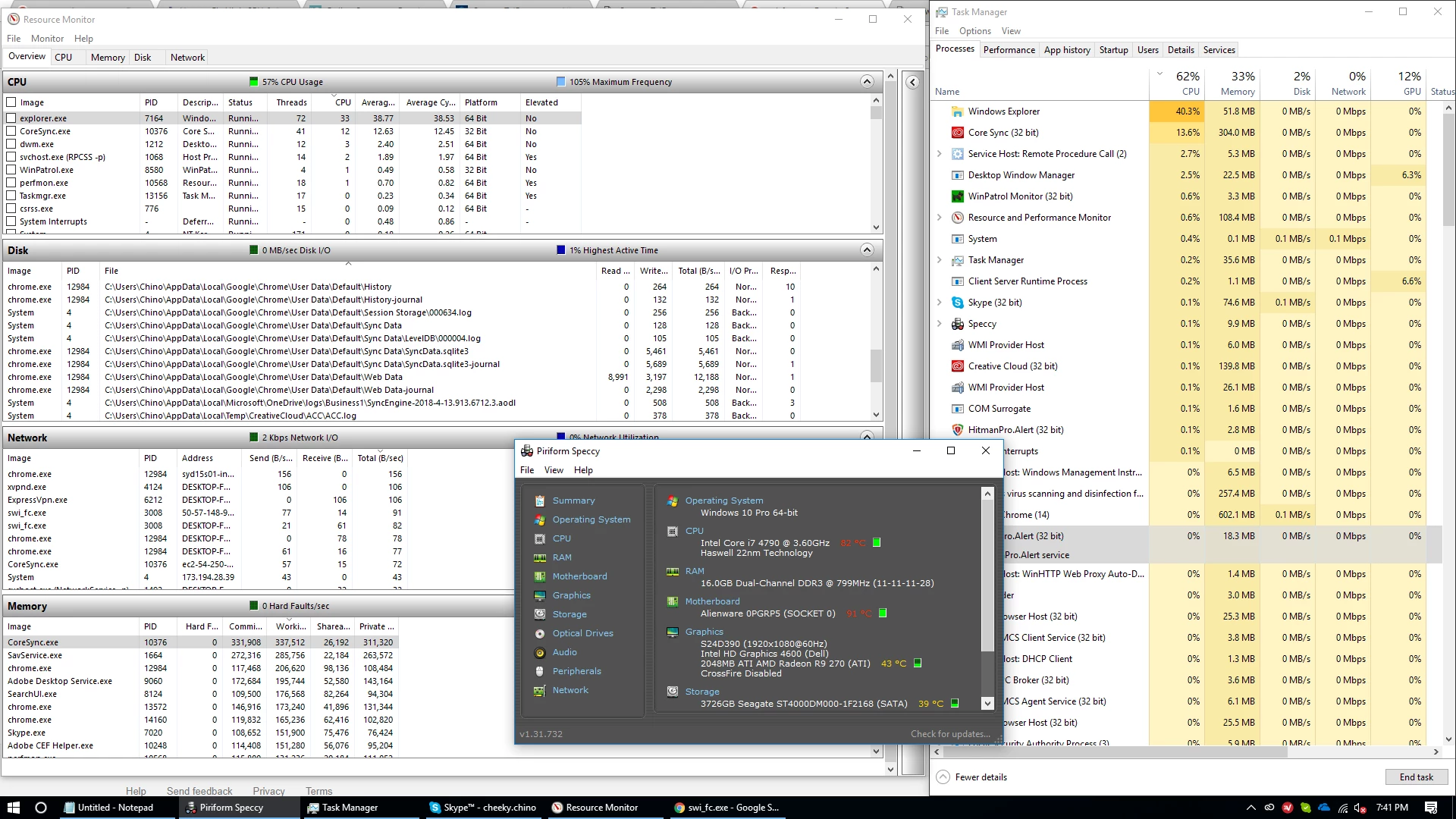1456x819 pixels.
Task: Switch to the Performance tab
Action: coord(1009,50)
